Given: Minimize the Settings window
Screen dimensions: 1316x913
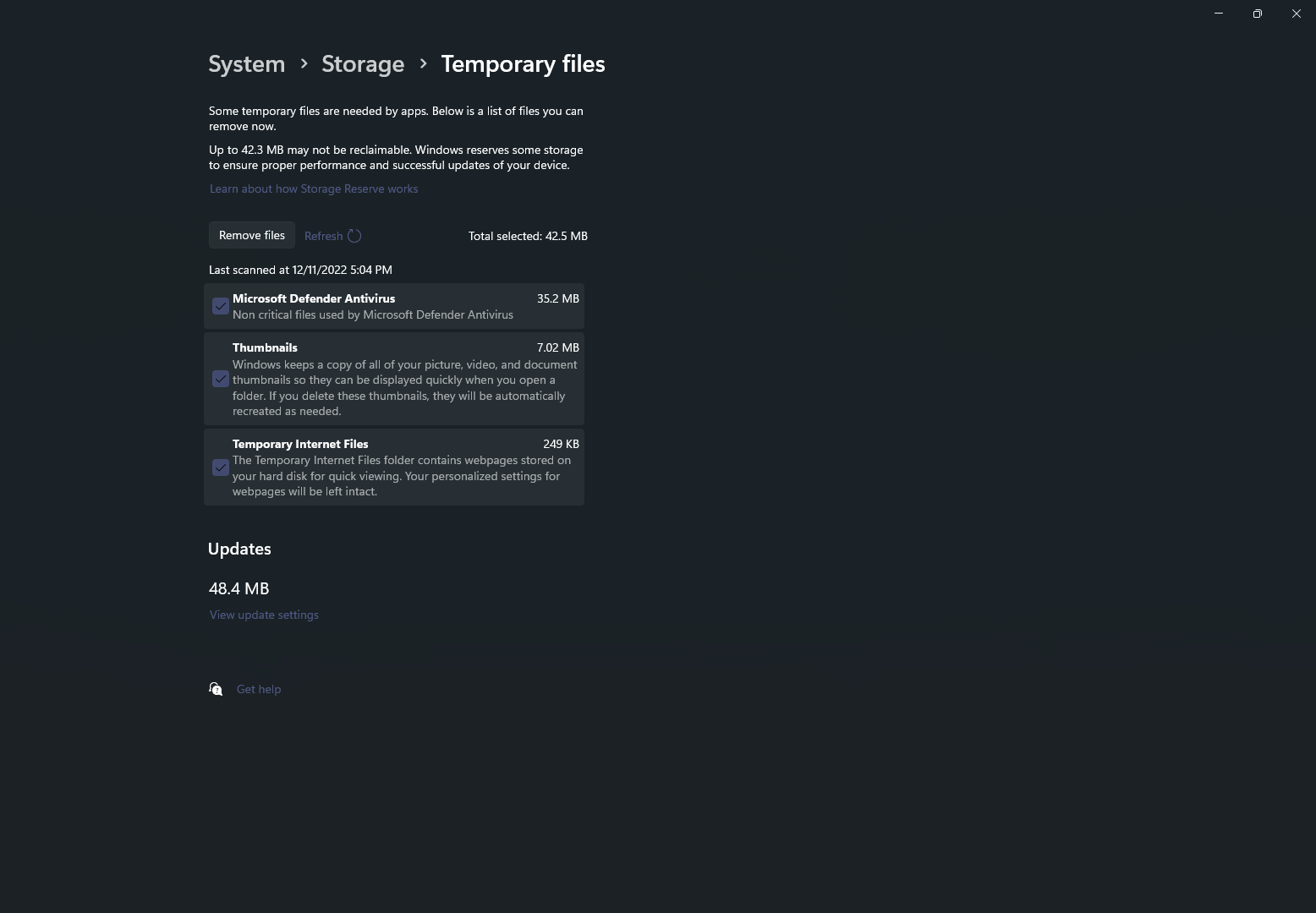Looking at the screenshot, I should [1219, 14].
